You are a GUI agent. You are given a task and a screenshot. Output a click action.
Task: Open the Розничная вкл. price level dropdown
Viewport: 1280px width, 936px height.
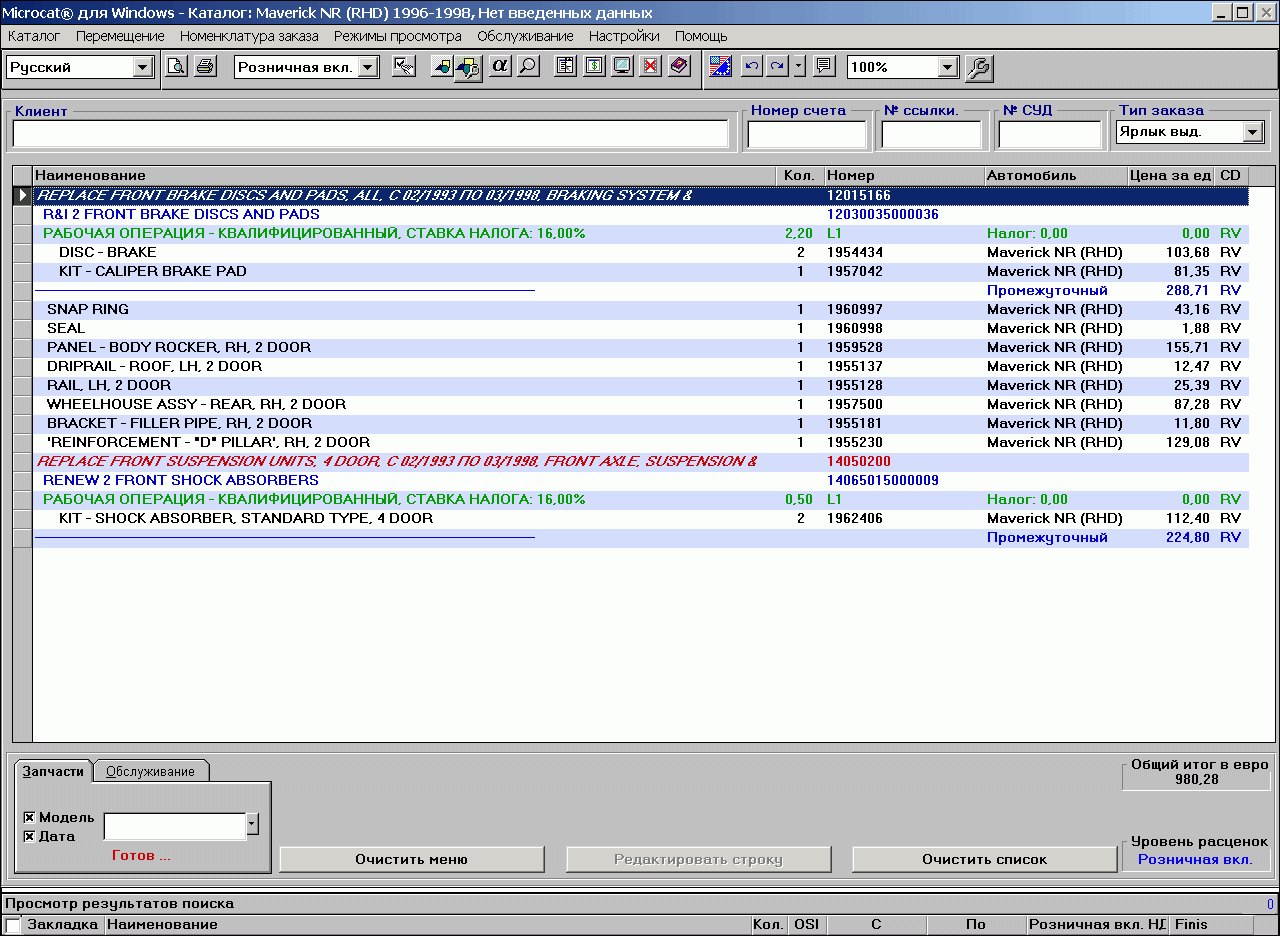(368, 67)
